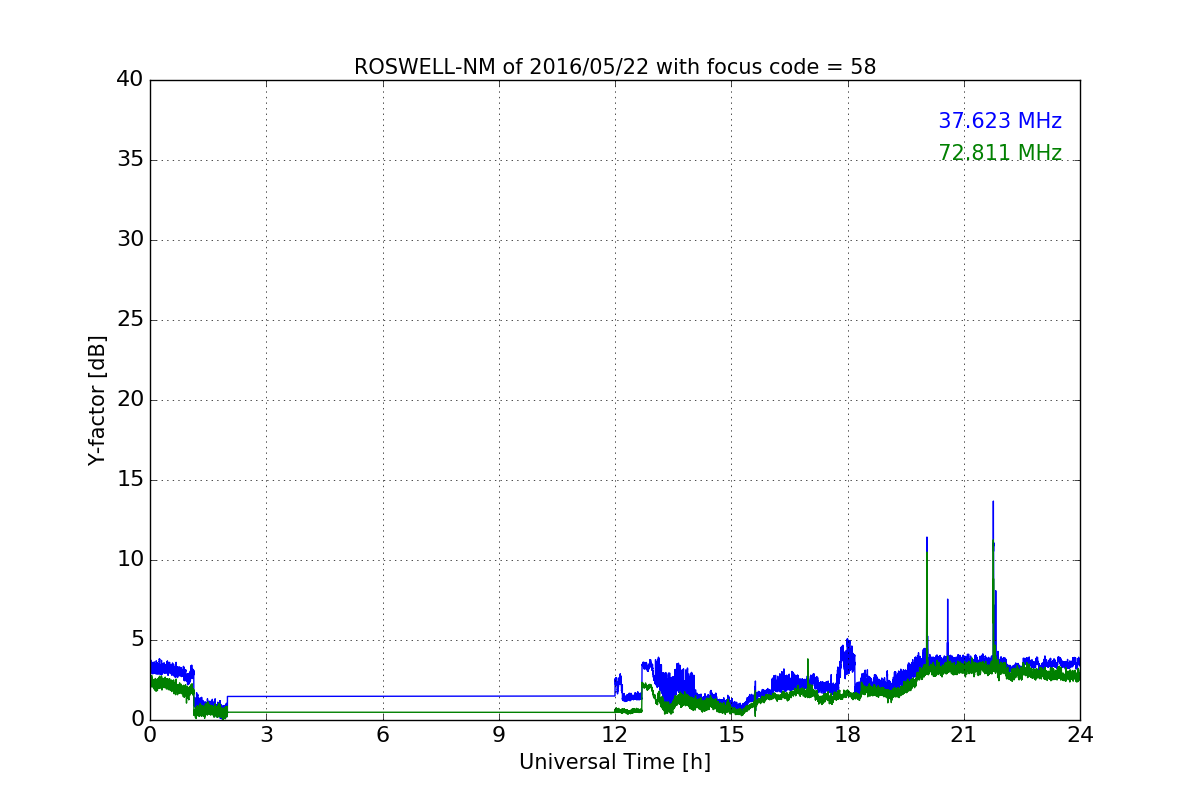Viewport: 1200px width, 800px height.
Task: Click the y-axis tick label 30
Action: [130, 240]
